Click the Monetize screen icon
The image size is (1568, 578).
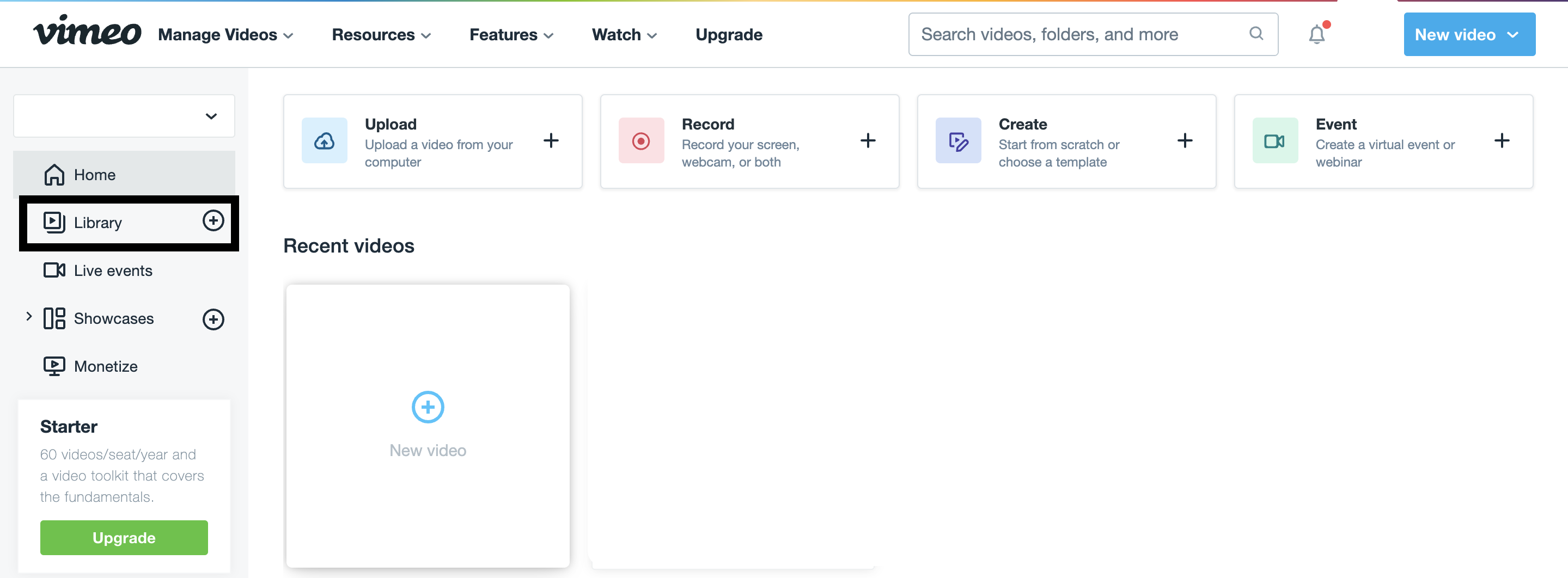pyautogui.click(x=54, y=366)
